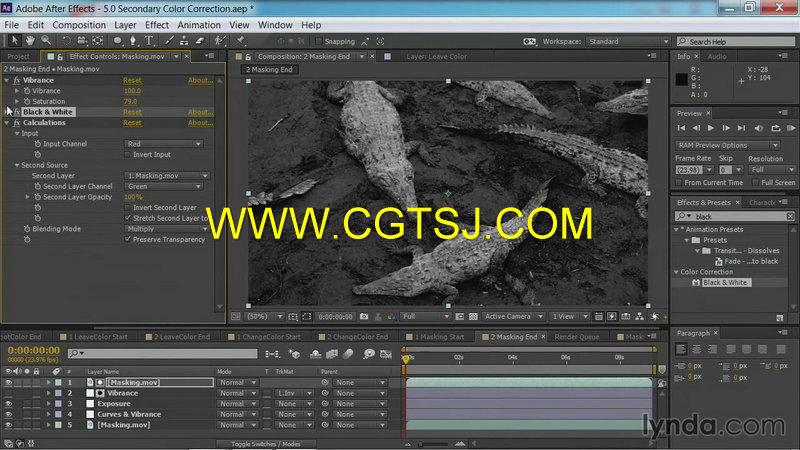Viewport: 800px width, 450px height.
Task: Open the Second Layer Channel Green dropdown
Action: pyautogui.click(x=163, y=186)
